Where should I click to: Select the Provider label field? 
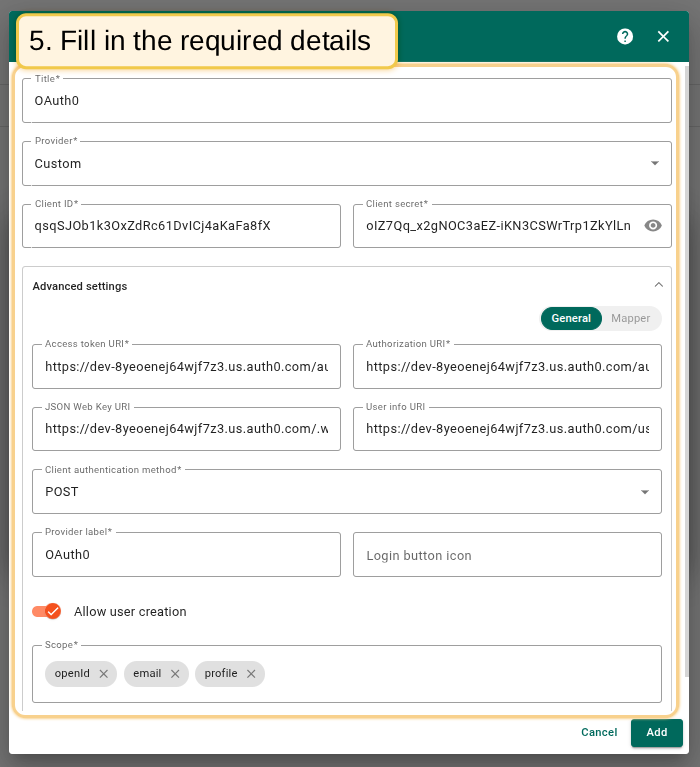tap(186, 555)
